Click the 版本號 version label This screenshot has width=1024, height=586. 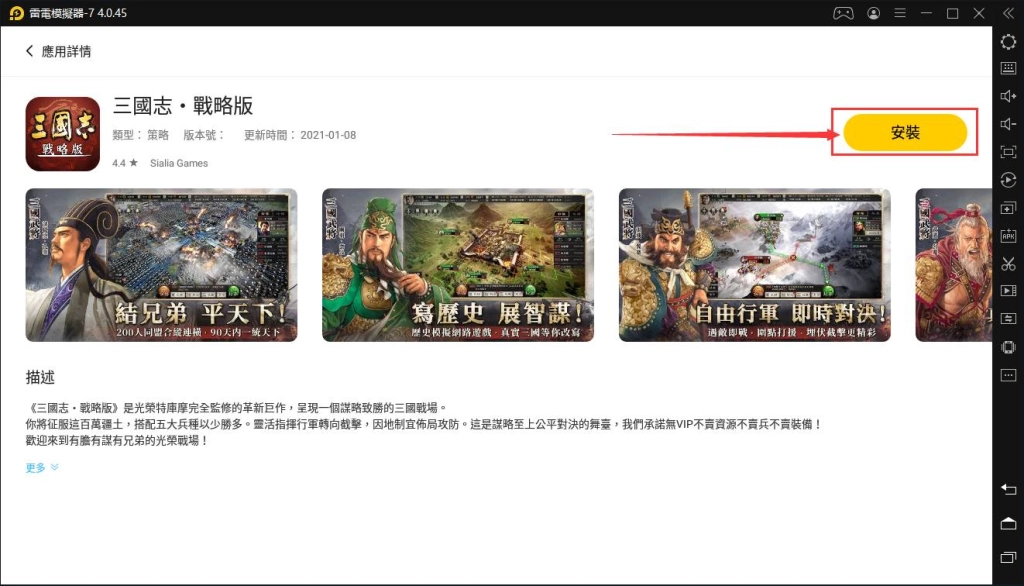coord(203,135)
